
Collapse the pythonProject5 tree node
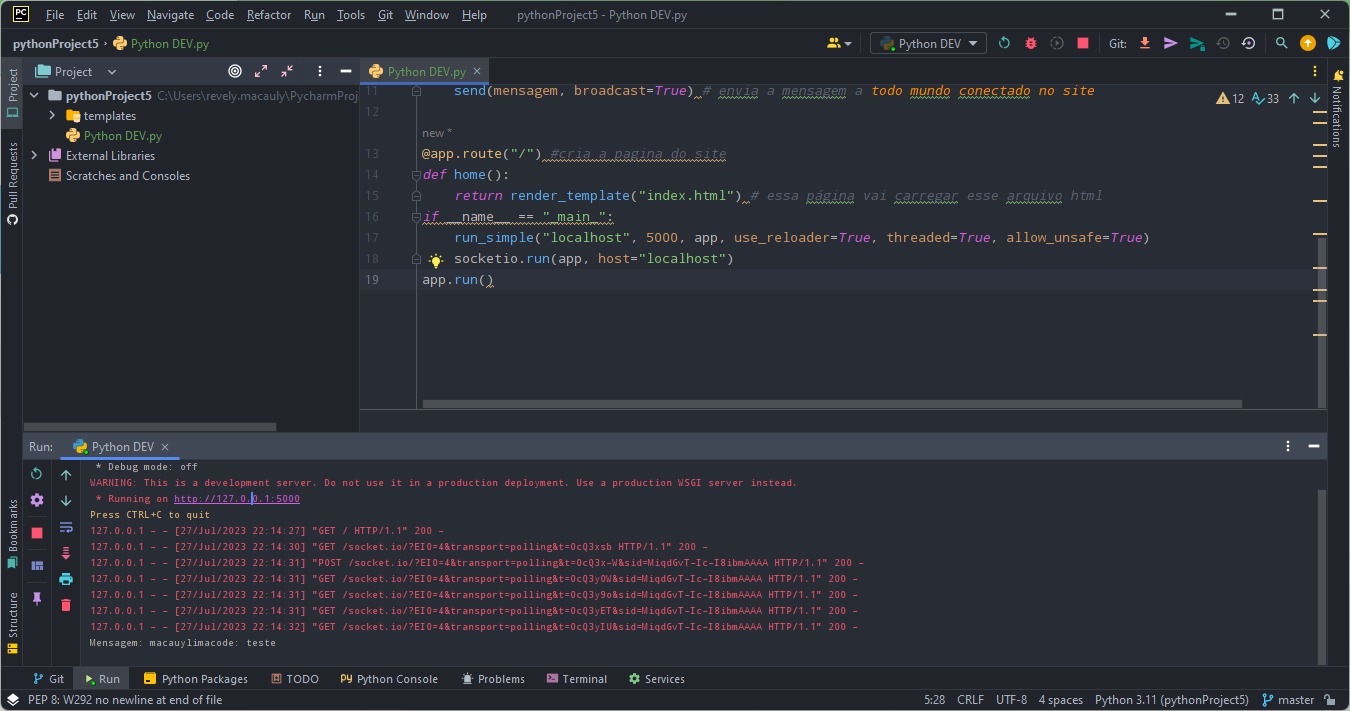click(x=33, y=95)
